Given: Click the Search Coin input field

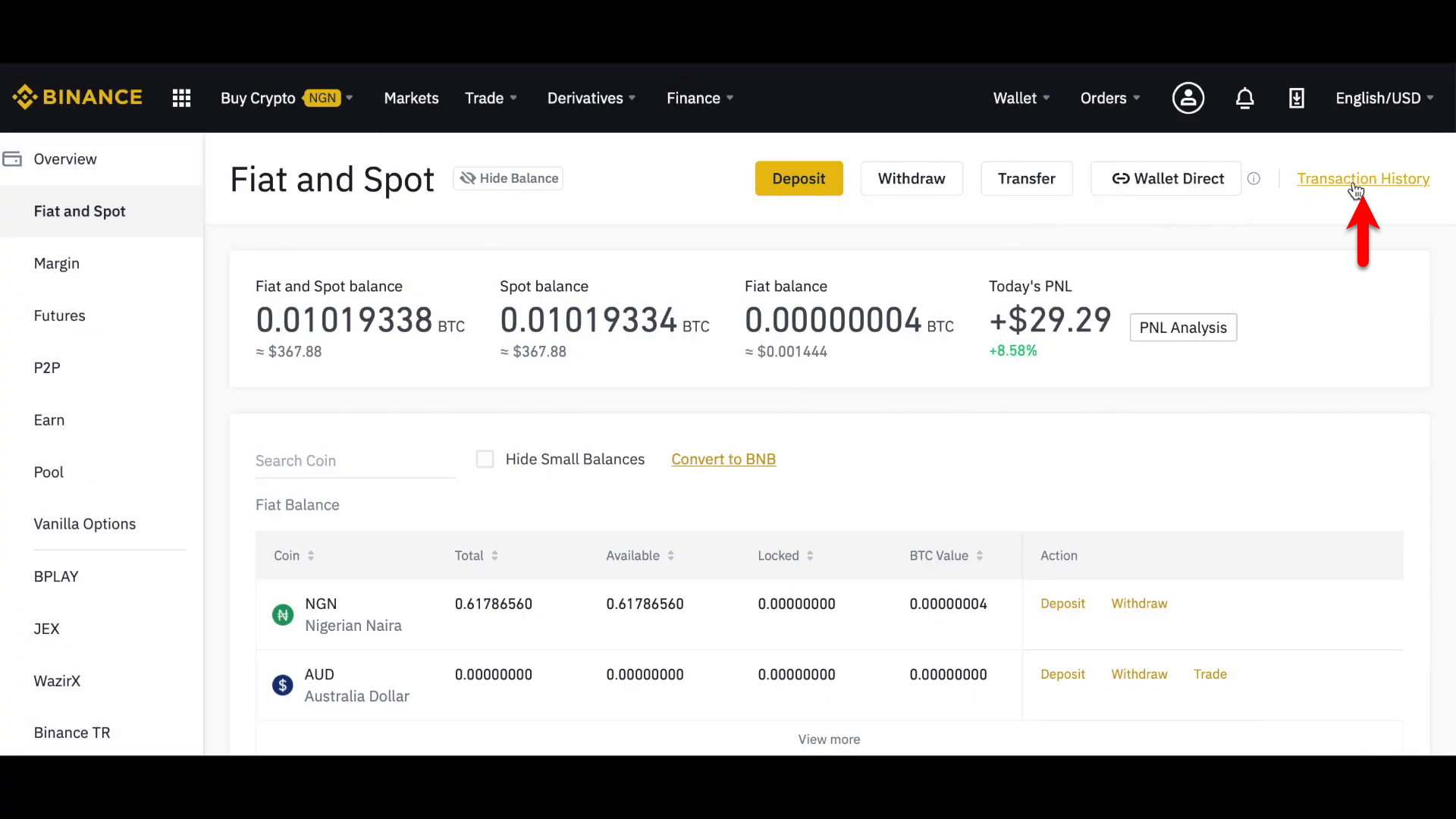Looking at the screenshot, I should [x=355, y=460].
